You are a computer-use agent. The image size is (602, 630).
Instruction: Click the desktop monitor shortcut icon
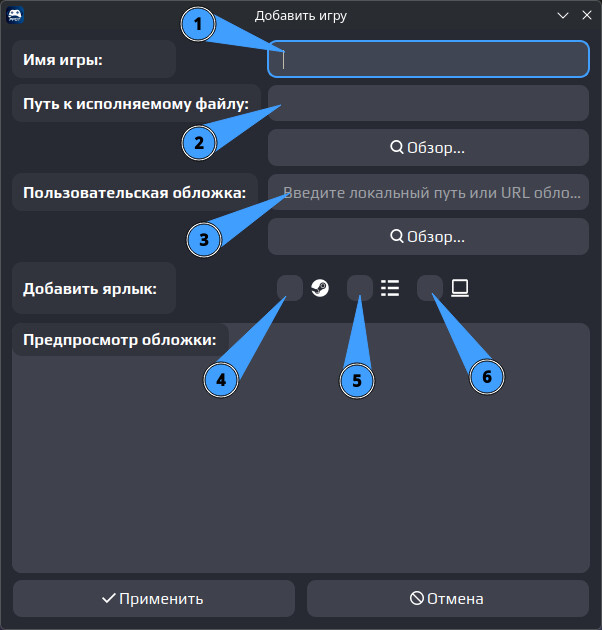point(460,288)
